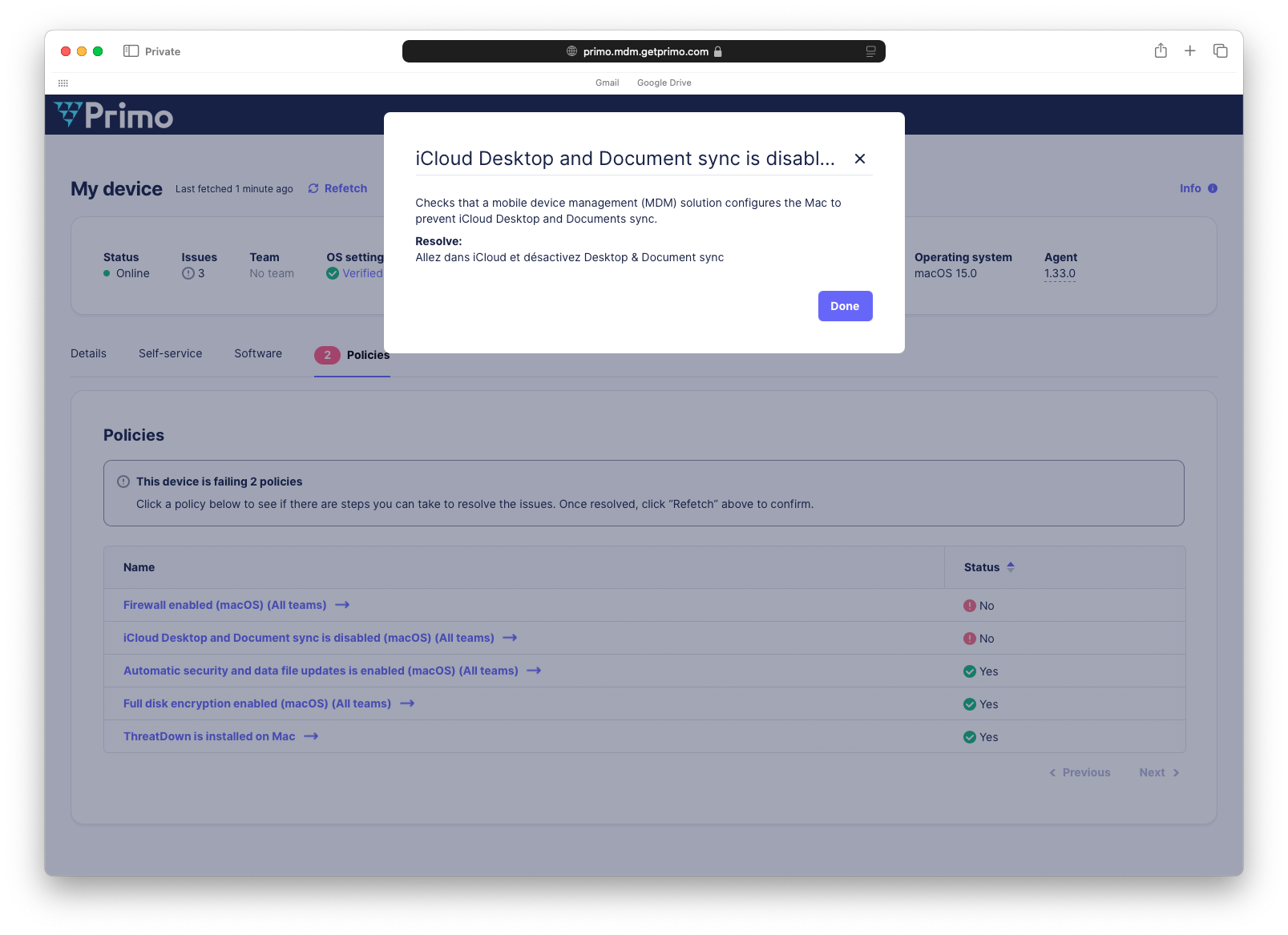The image size is (1288, 935).
Task: Click the Primo logo
Action: click(114, 115)
